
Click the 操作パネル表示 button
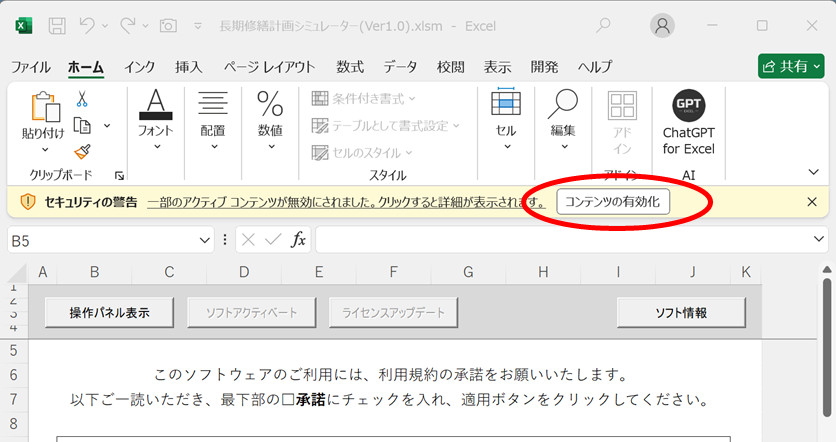109,312
